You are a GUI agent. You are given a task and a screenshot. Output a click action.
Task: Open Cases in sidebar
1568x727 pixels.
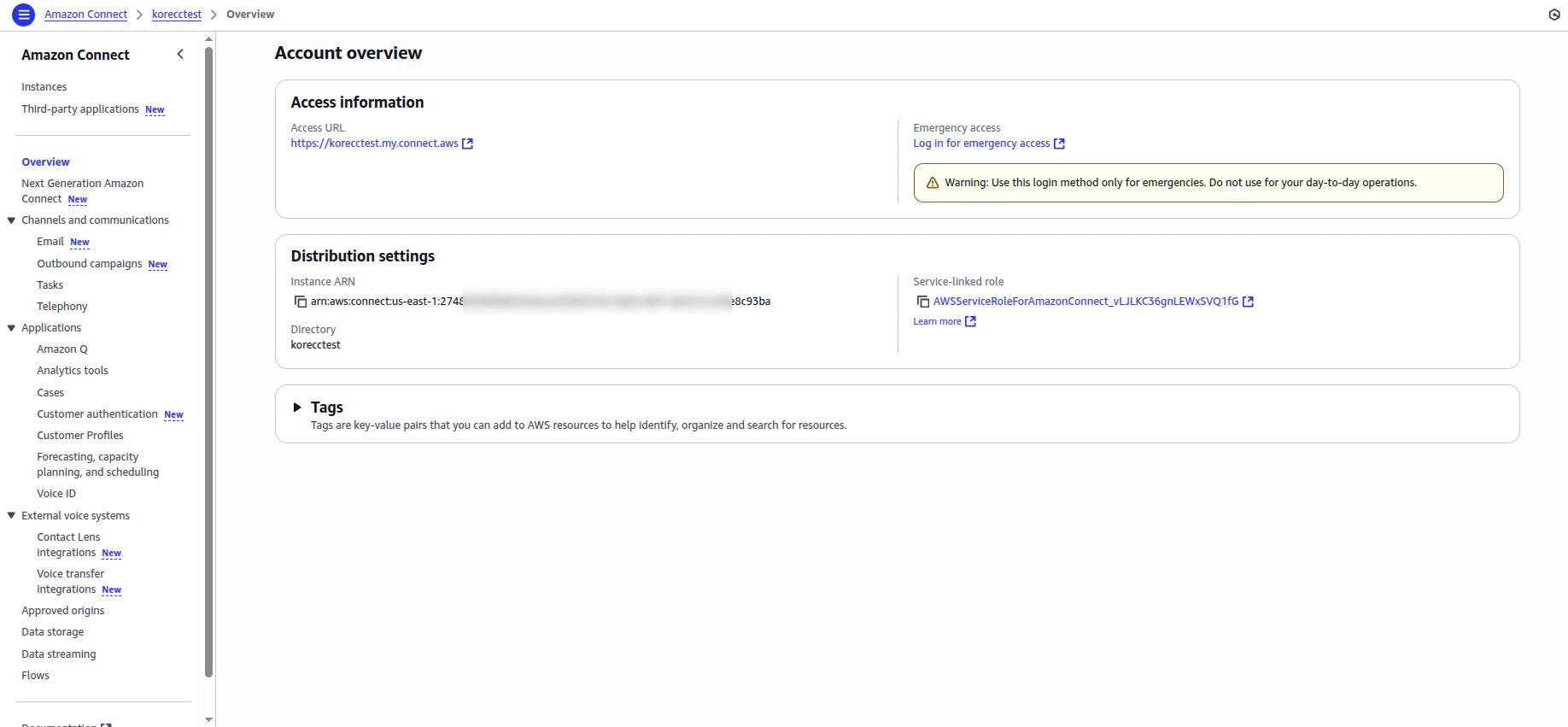pos(50,393)
